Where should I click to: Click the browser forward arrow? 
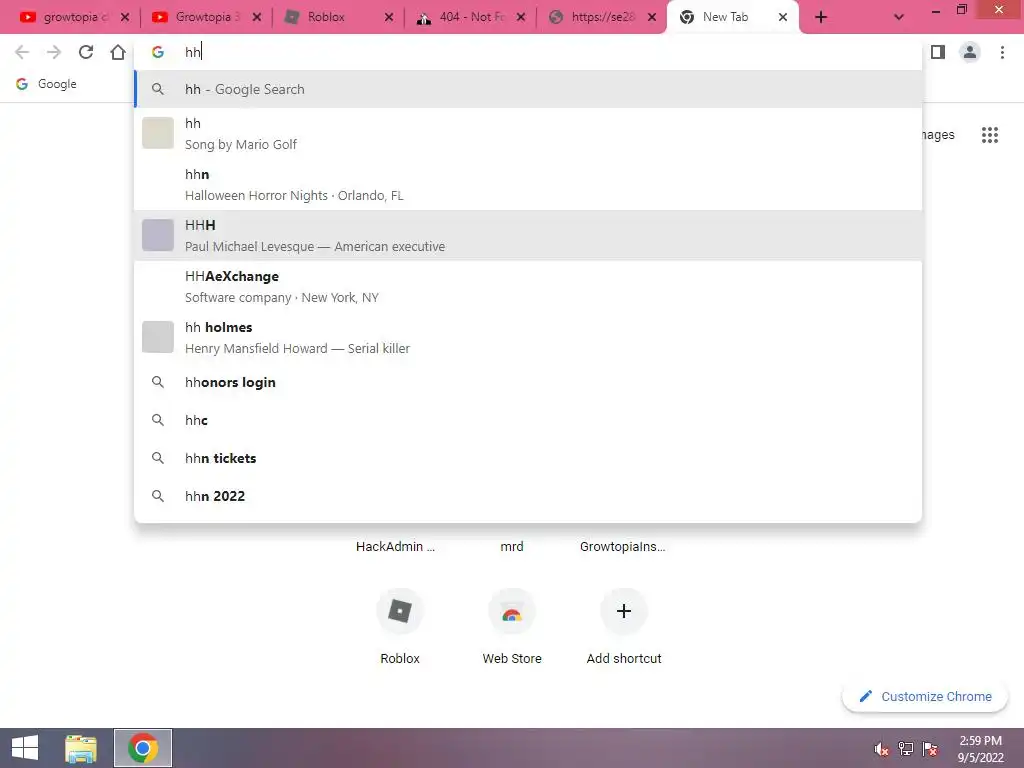point(54,52)
